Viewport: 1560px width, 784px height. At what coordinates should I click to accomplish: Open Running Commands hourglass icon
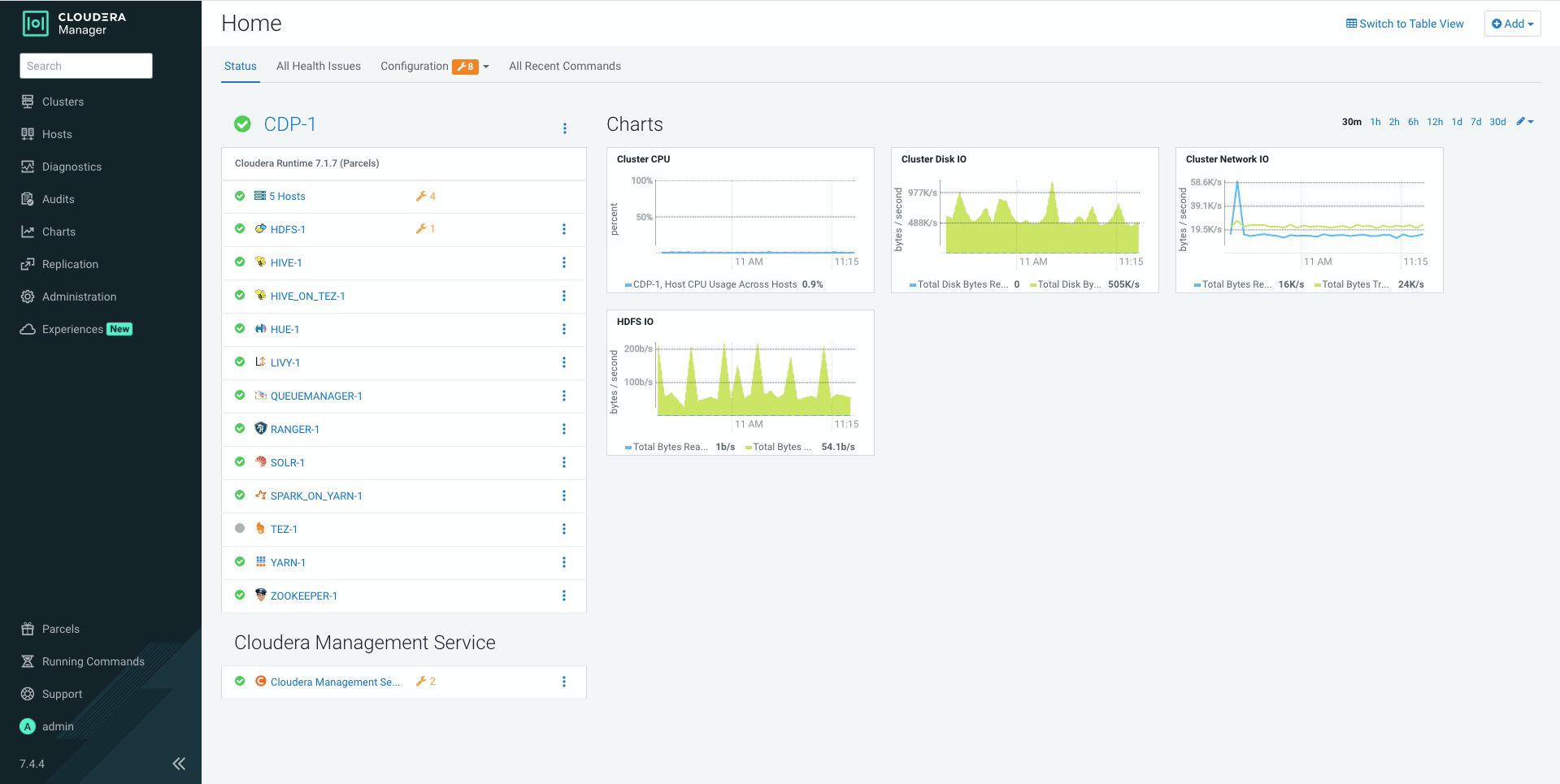point(28,661)
